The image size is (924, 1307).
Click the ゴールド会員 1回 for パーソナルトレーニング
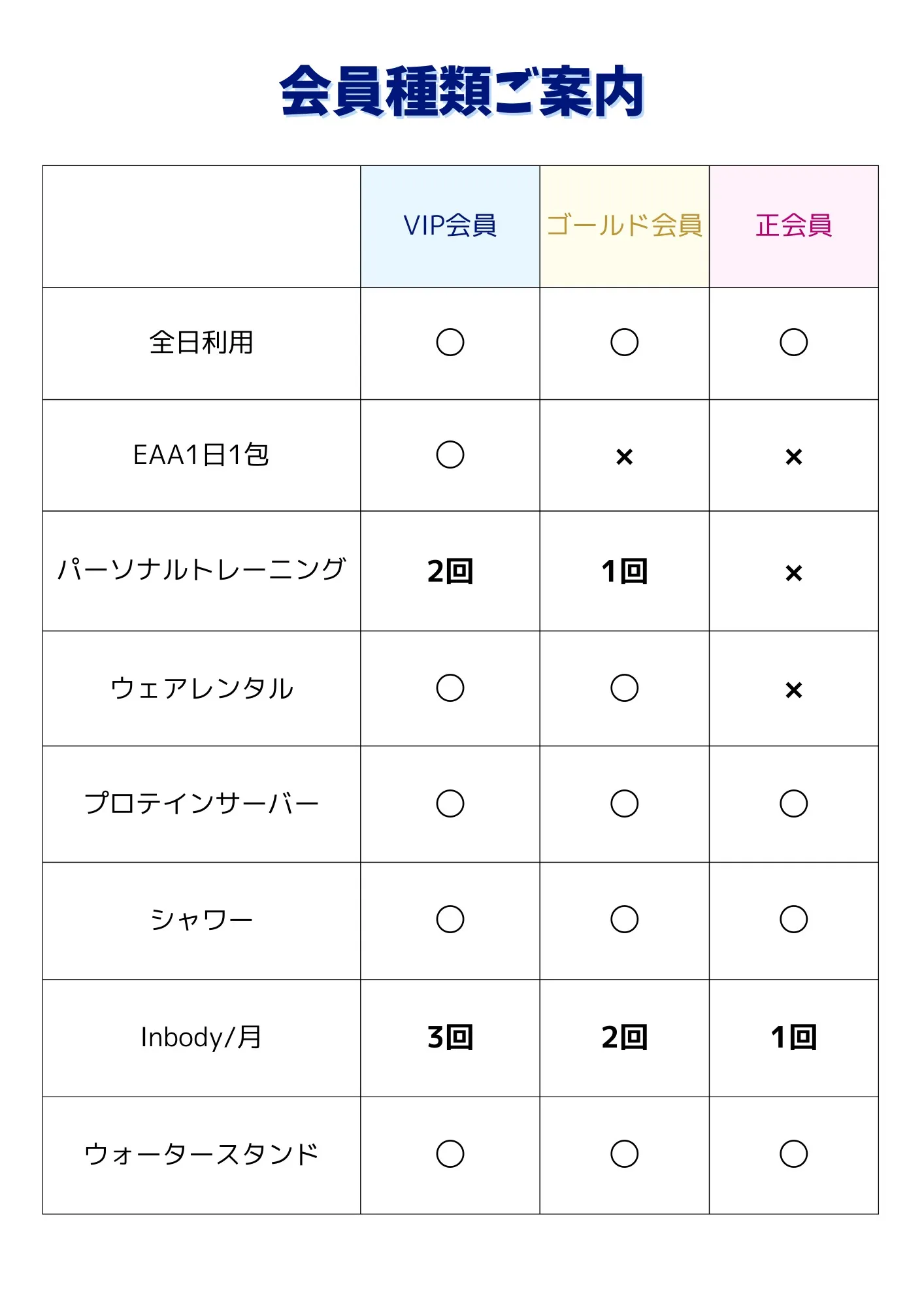tap(624, 571)
